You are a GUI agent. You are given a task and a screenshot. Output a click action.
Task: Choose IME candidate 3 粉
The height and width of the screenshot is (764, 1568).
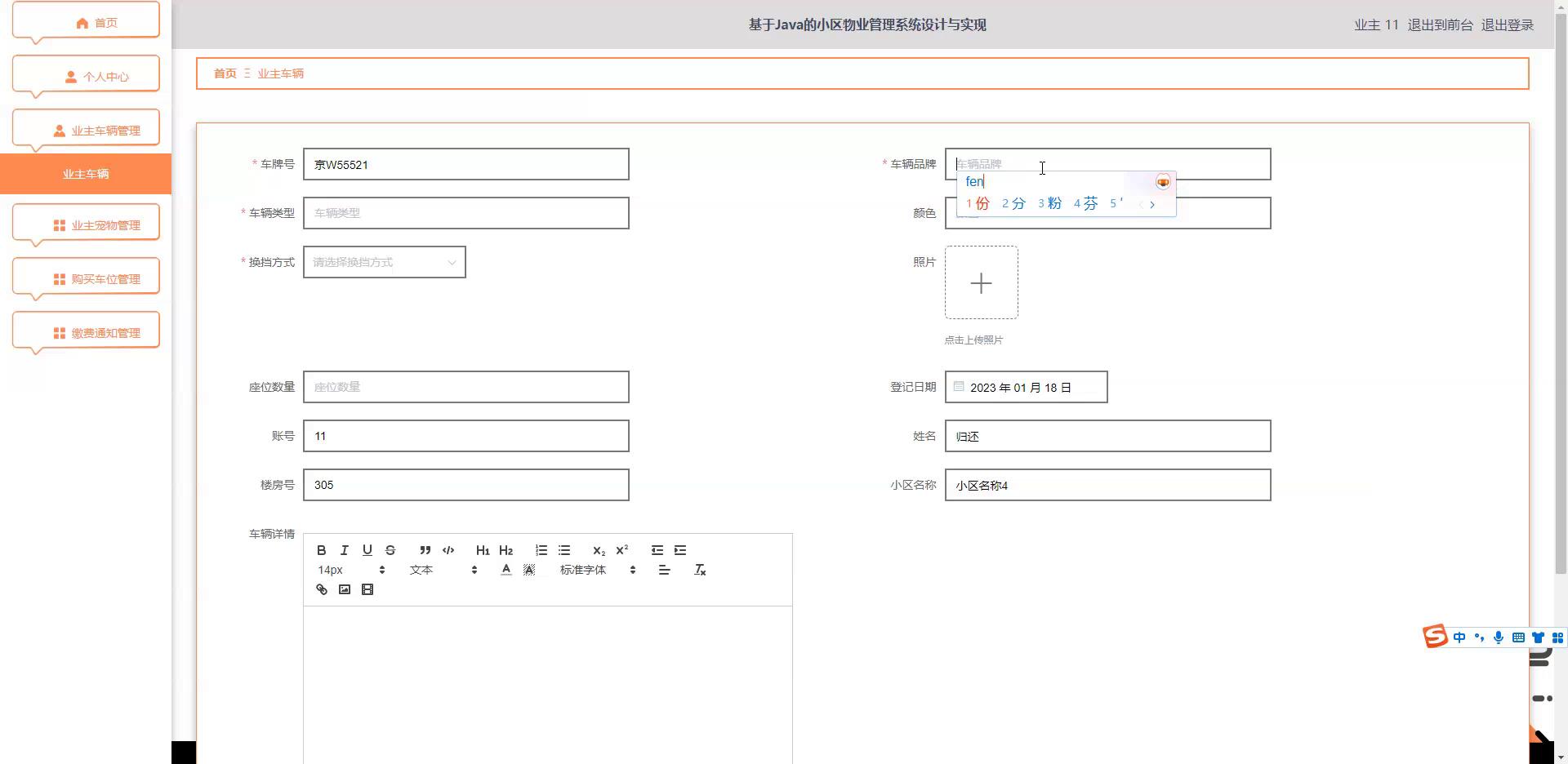pos(1049,203)
